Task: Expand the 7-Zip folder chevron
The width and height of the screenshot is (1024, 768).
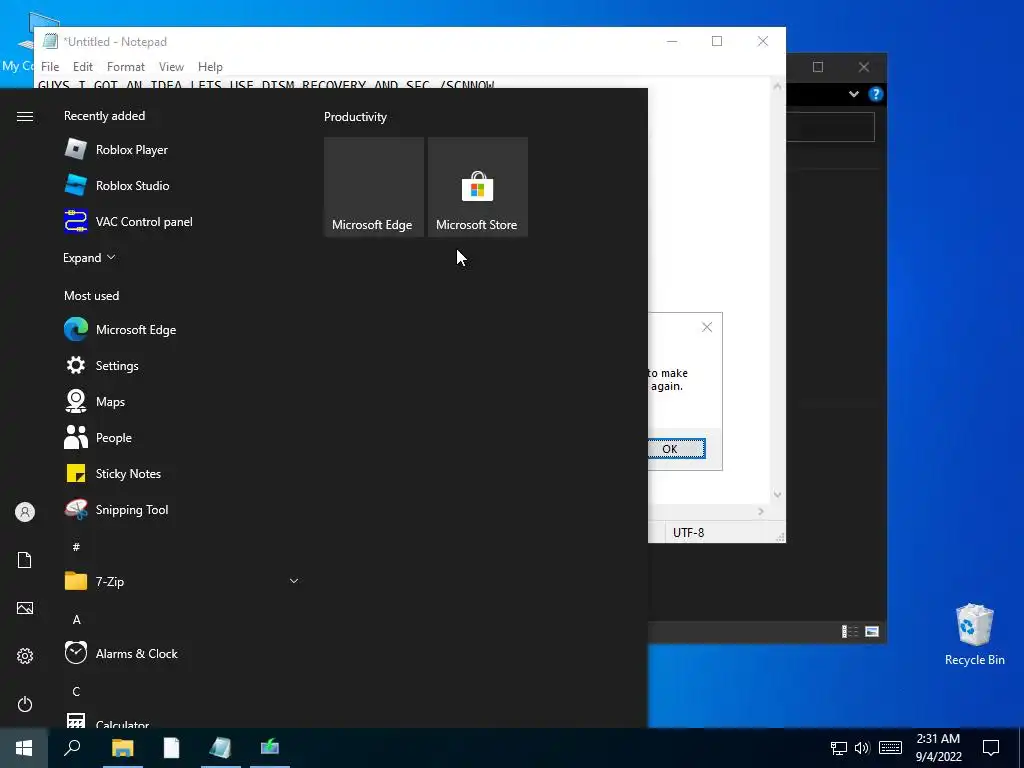Action: 294,581
